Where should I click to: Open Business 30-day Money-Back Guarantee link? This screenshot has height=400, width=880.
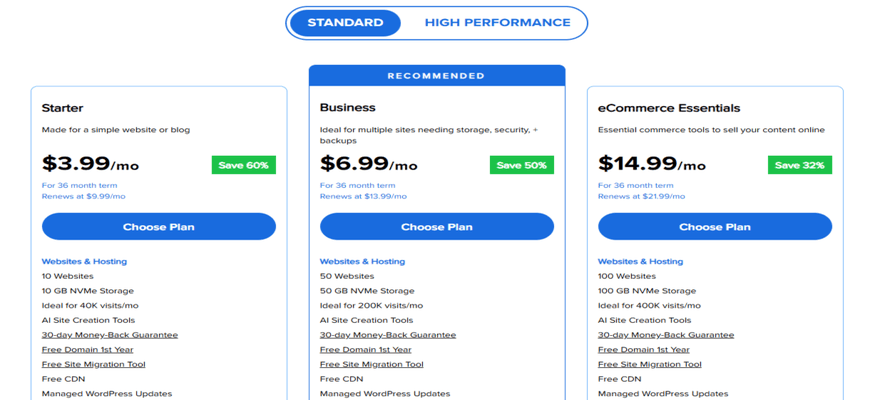(388, 335)
